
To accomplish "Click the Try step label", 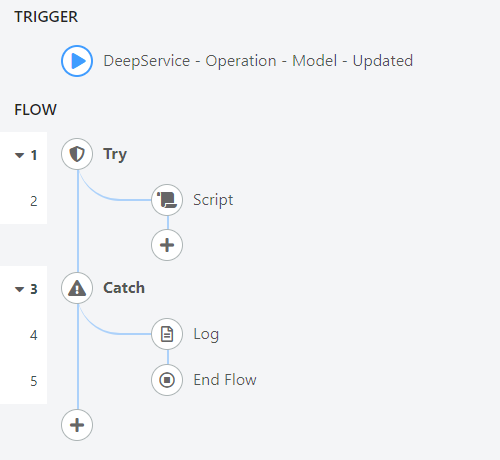I will pos(115,155).
